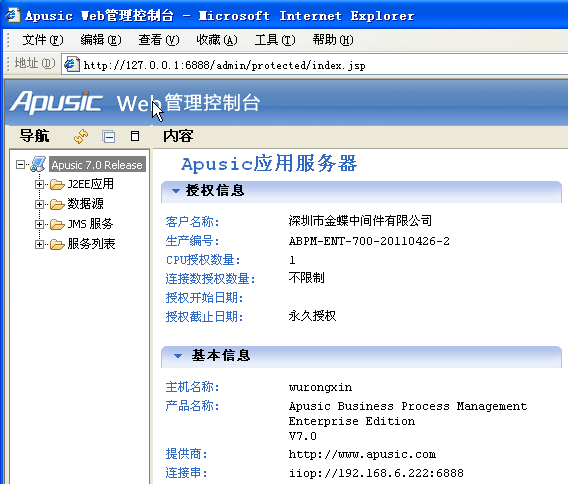
Task: Click the maximize panel icon beside 导航
Action: point(135,136)
